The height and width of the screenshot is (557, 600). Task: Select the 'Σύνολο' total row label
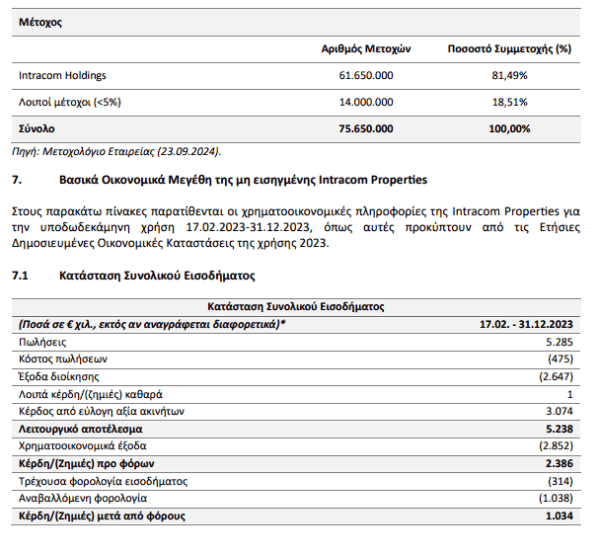click(37, 129)
